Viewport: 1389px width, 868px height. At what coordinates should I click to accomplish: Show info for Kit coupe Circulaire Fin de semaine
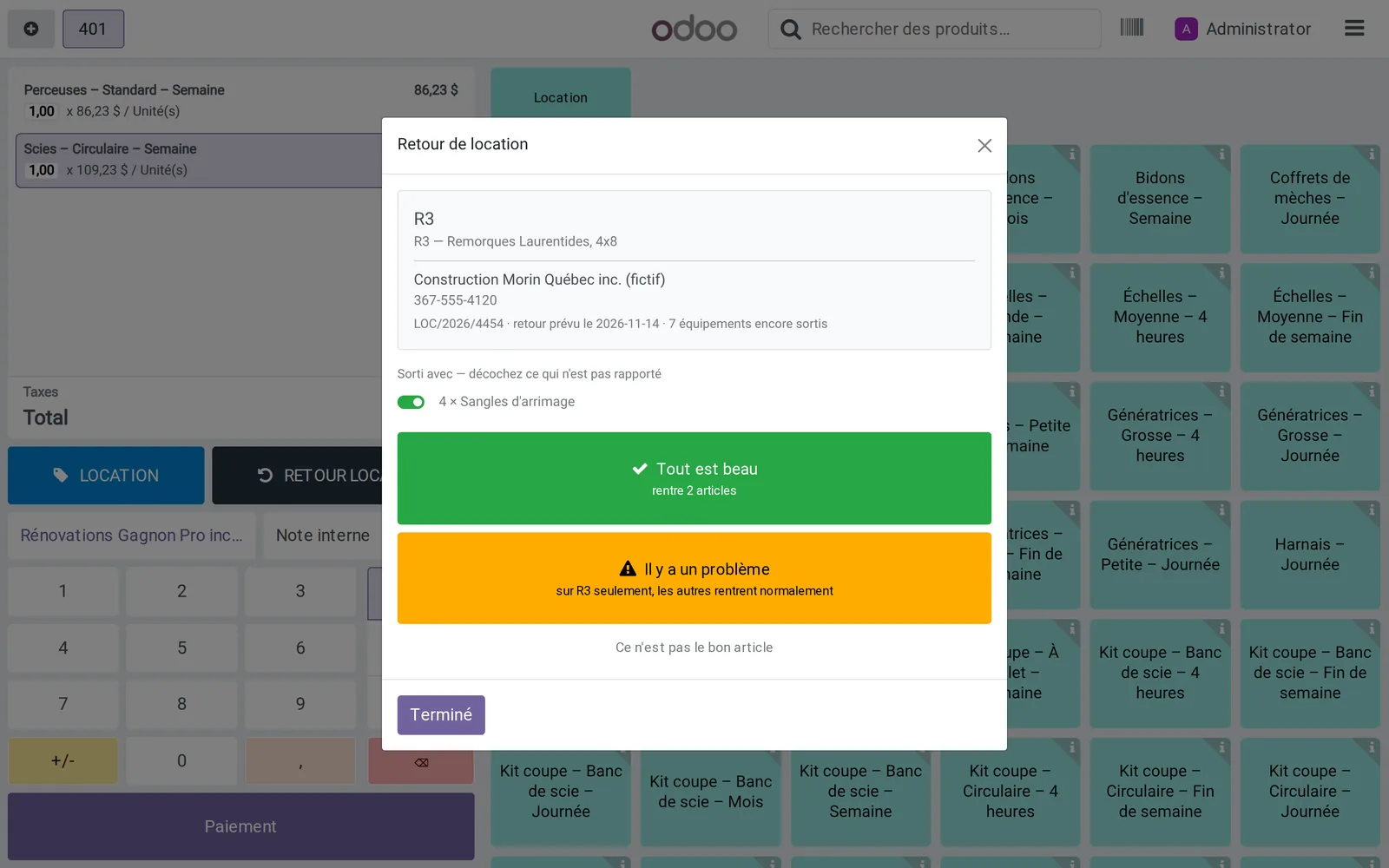pyautogui.click(x=1221, y=747)
